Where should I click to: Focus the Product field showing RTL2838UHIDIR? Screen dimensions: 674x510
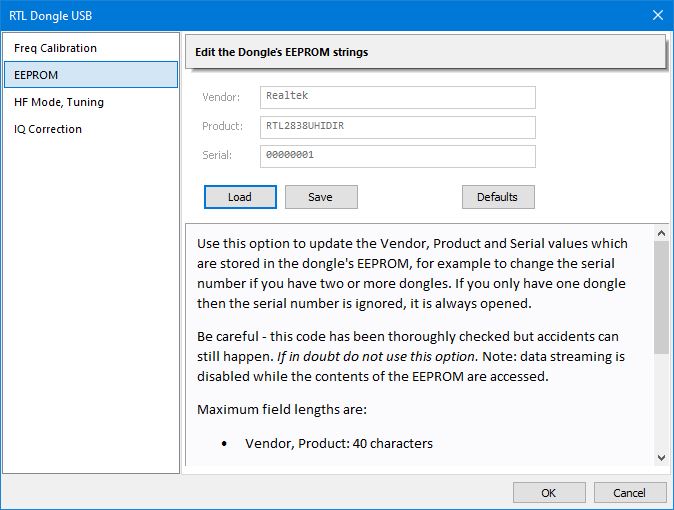[x=398, y=127]
